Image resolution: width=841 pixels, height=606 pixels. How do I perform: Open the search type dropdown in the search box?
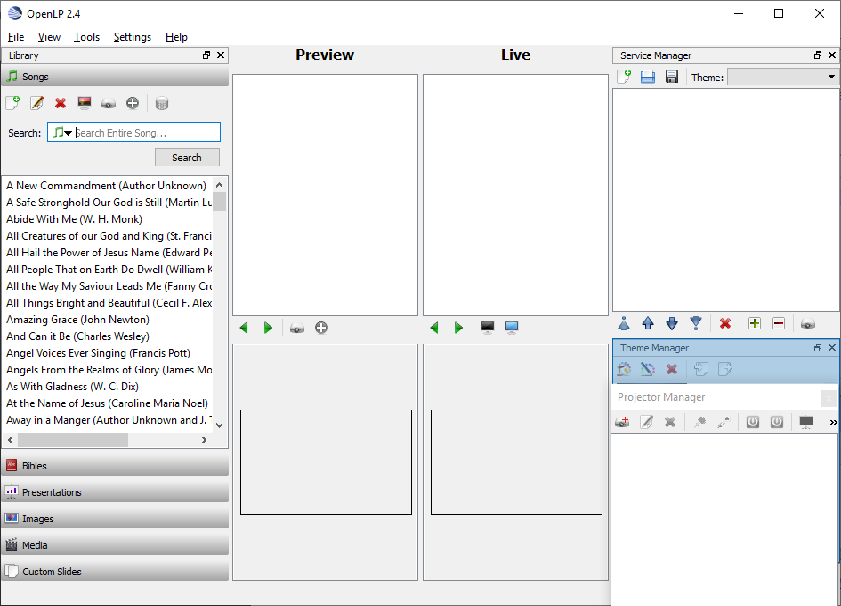pyautogui.click(x=62, y=132)
